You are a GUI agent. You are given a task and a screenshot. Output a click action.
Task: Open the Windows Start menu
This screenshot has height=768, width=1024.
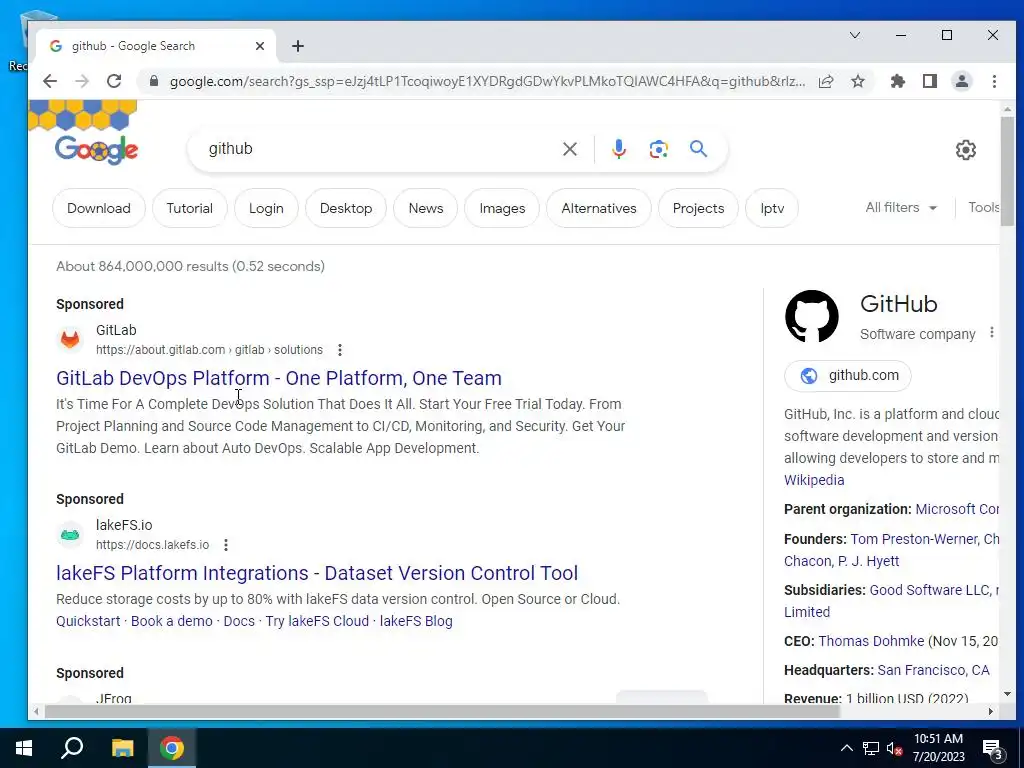click(24, 748)
